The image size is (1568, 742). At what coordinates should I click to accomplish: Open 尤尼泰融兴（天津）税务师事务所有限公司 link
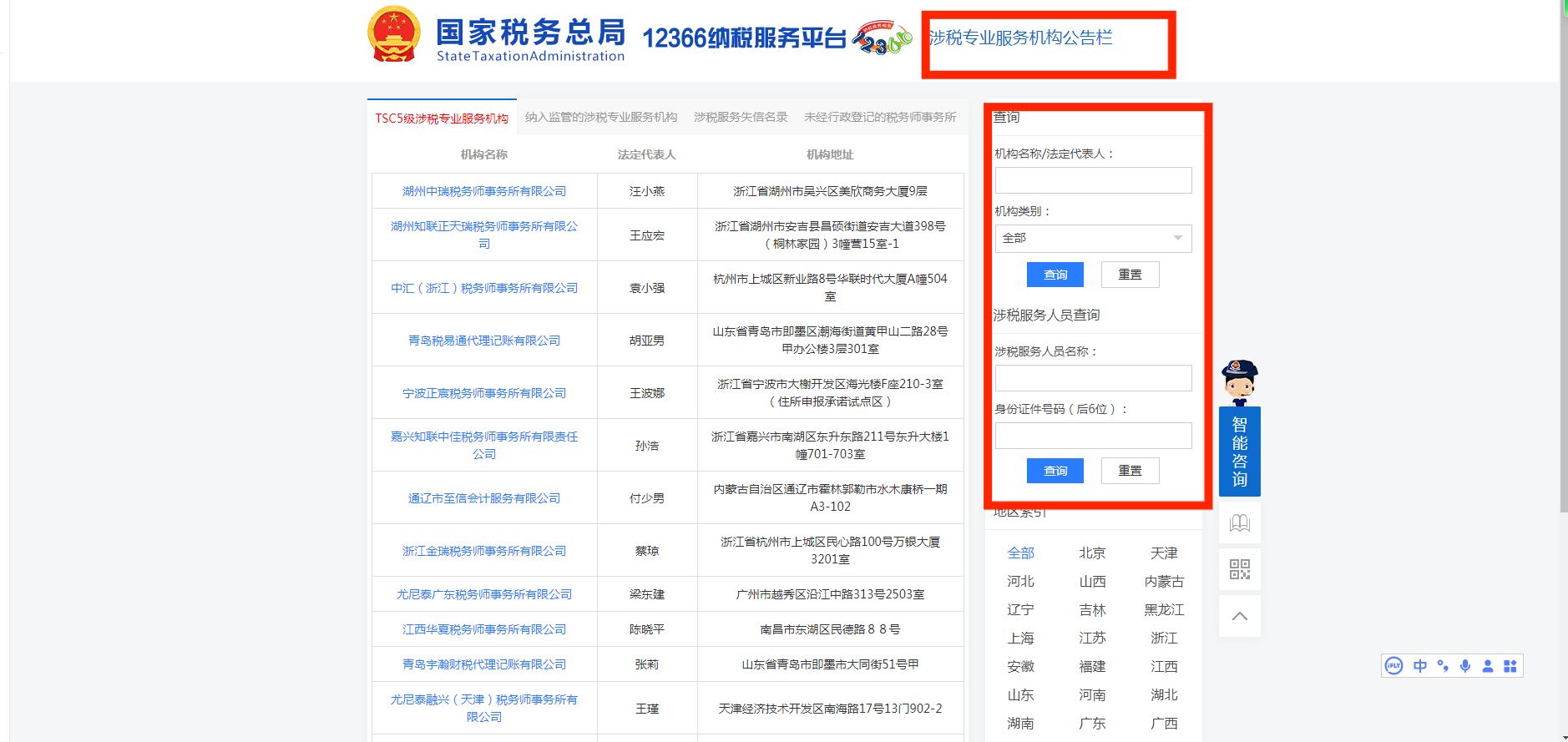484,708
